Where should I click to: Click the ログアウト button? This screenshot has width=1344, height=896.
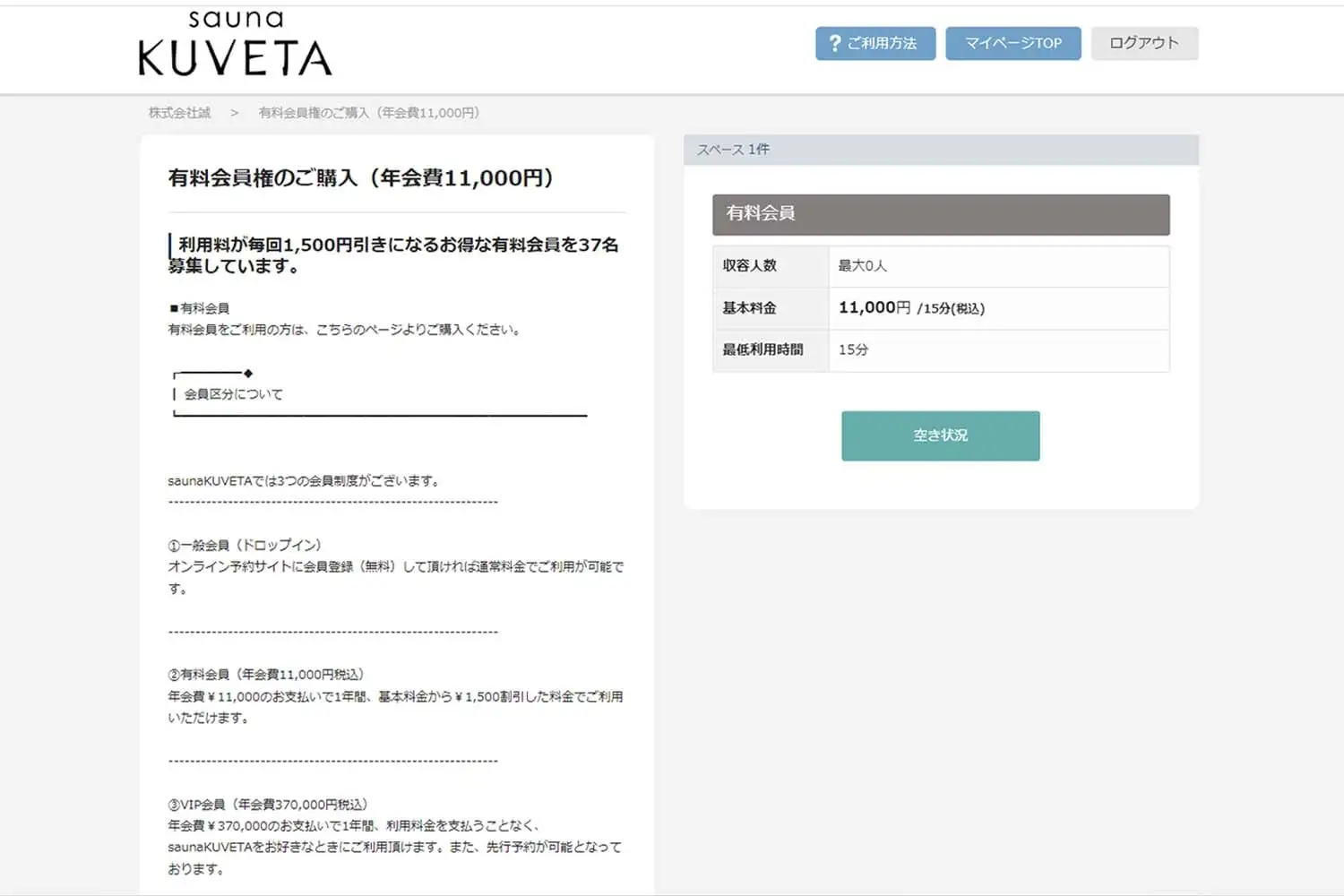point(1144,43)
